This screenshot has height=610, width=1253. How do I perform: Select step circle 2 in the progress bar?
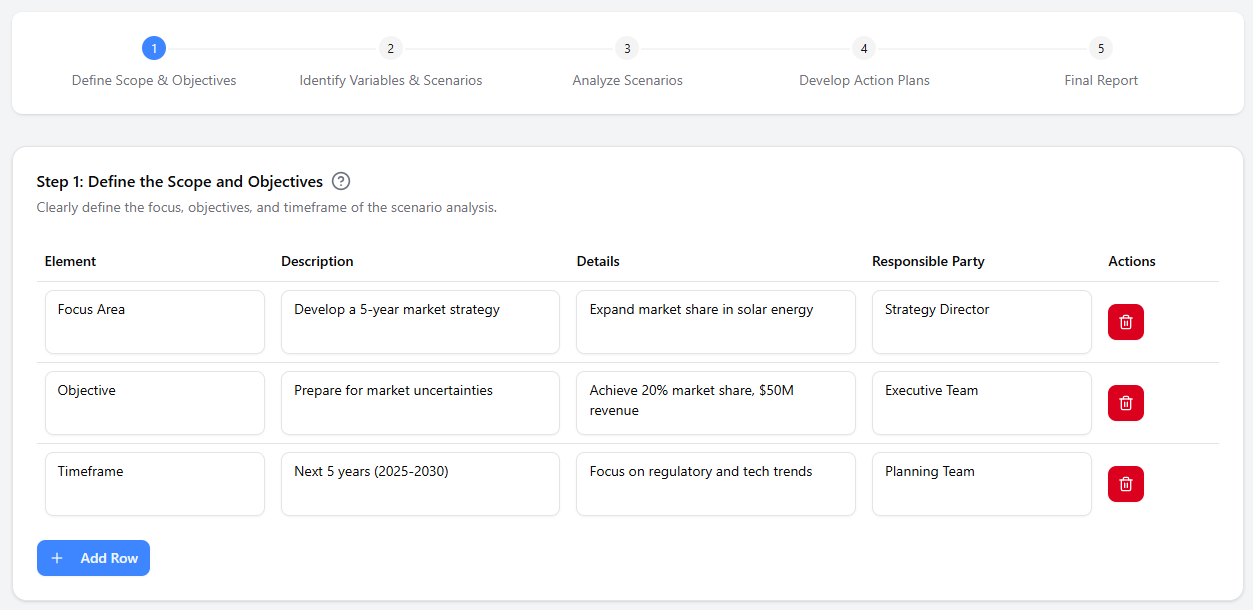point(390,47)
